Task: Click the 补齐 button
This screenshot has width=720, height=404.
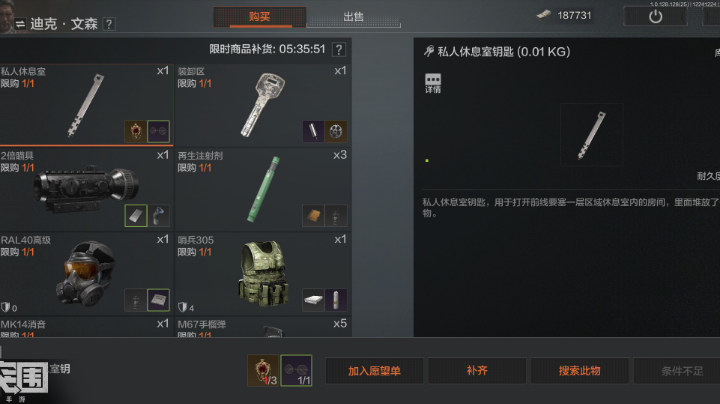Action: point(477,371)
